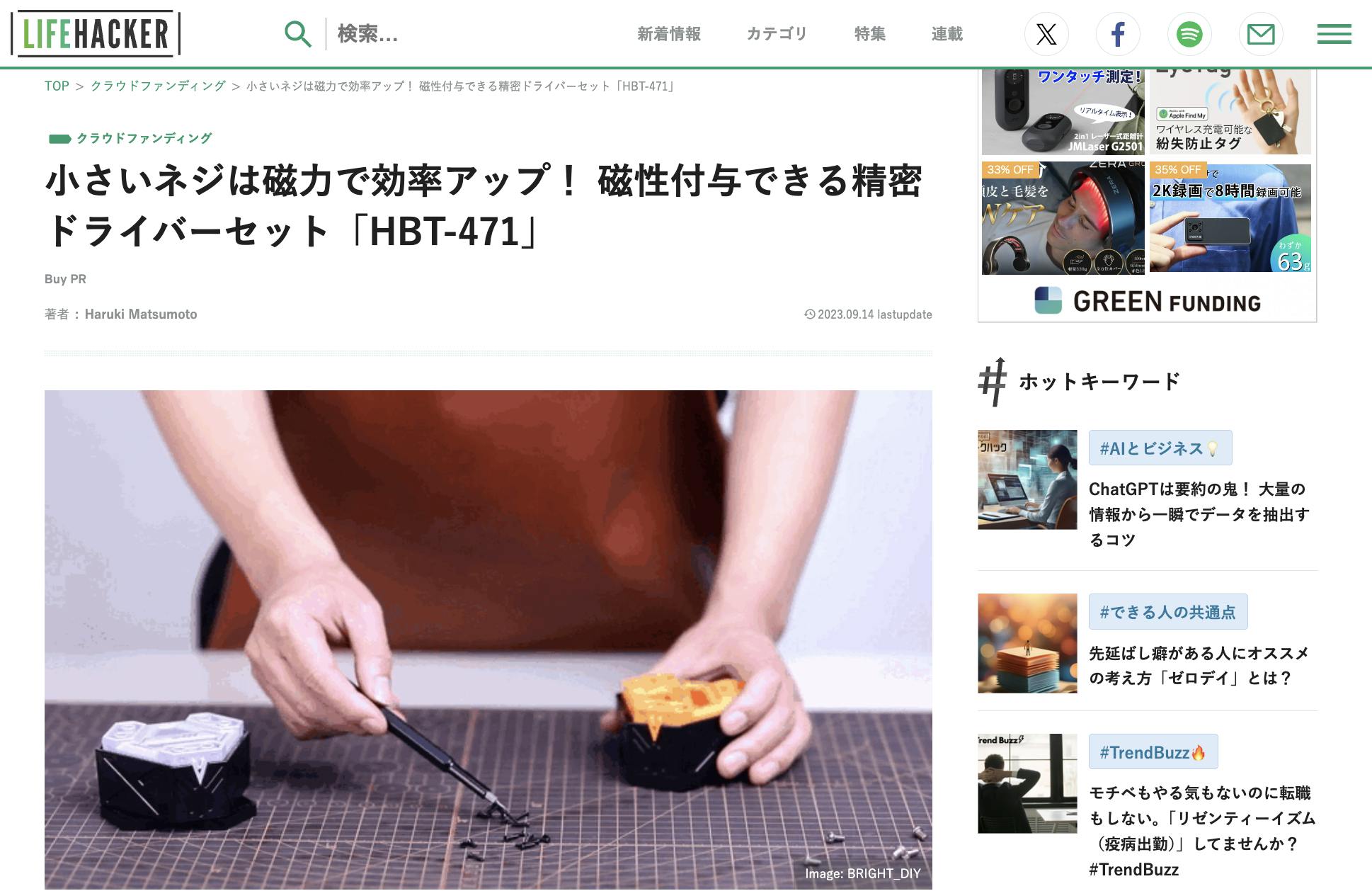Click the JMLaser G2501 ad image
The height and width of the screenshot is (891, 1372).
(1063, 112)
